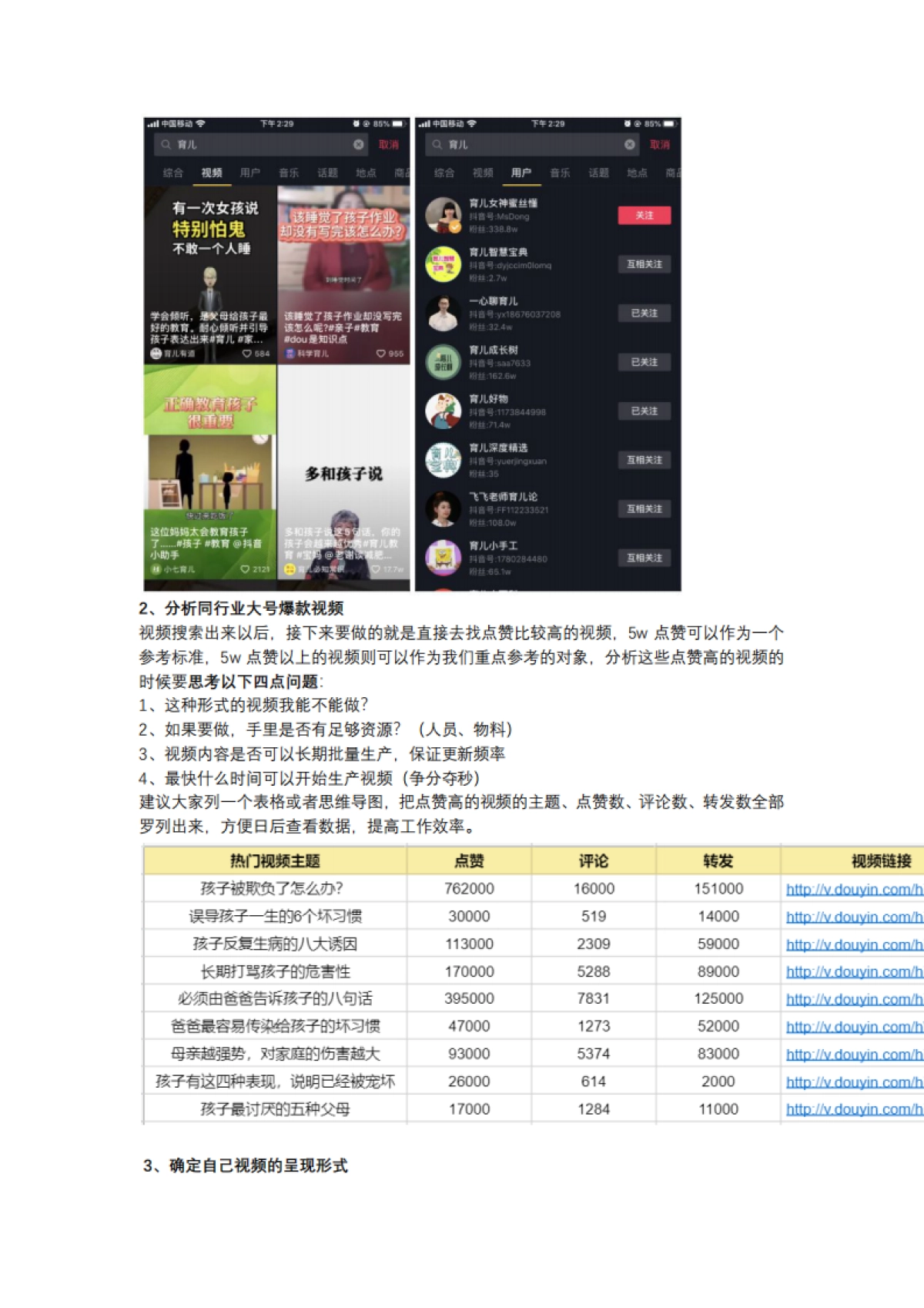Click 取消 in right phone search bar
924x1308 pixels.
pyautogui.click(x=660, y=145)
